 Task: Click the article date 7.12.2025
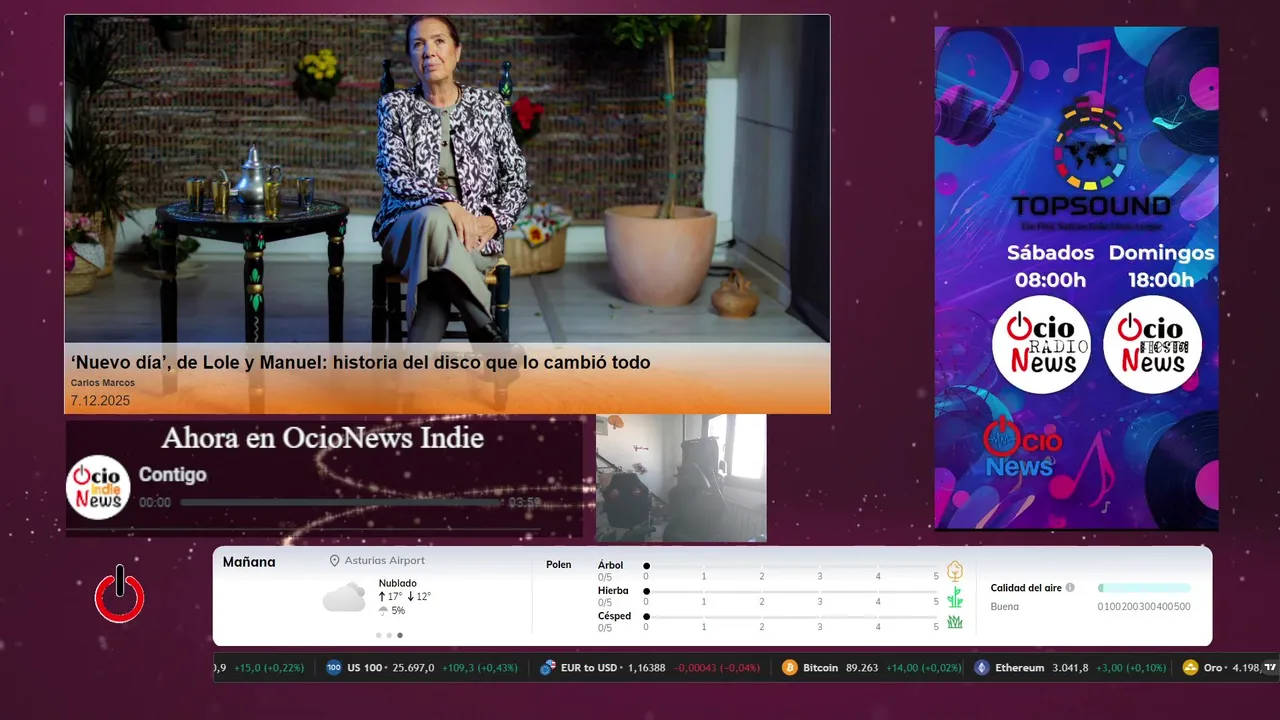coord(100,401)
